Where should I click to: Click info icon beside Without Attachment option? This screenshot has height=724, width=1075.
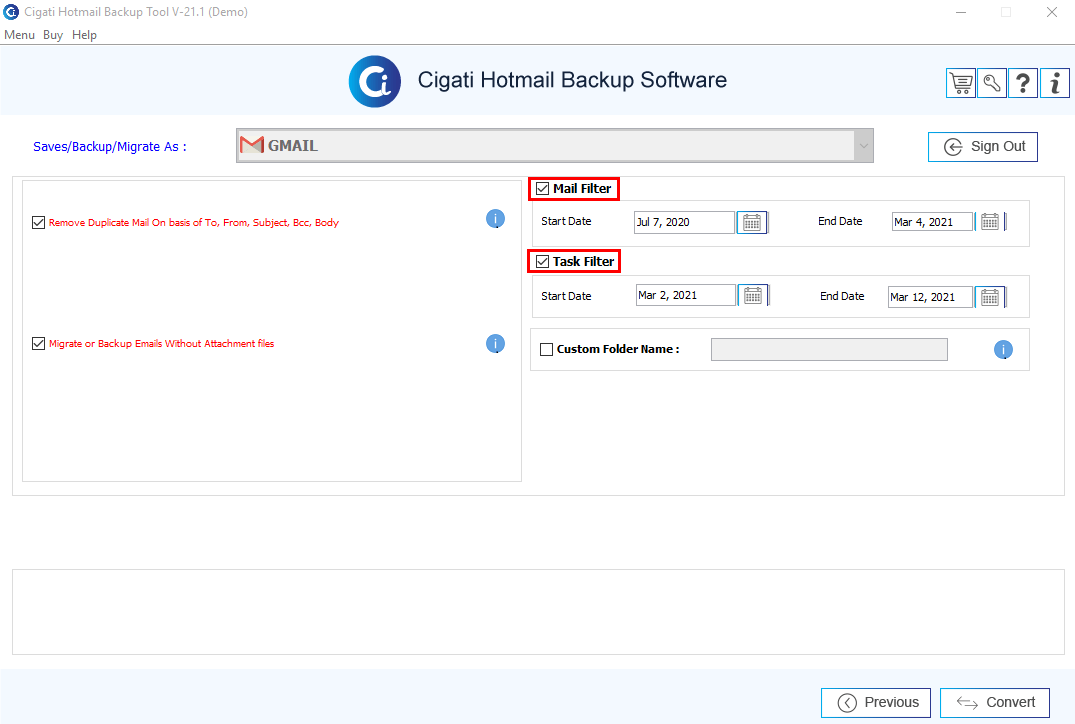click(496, 343)
